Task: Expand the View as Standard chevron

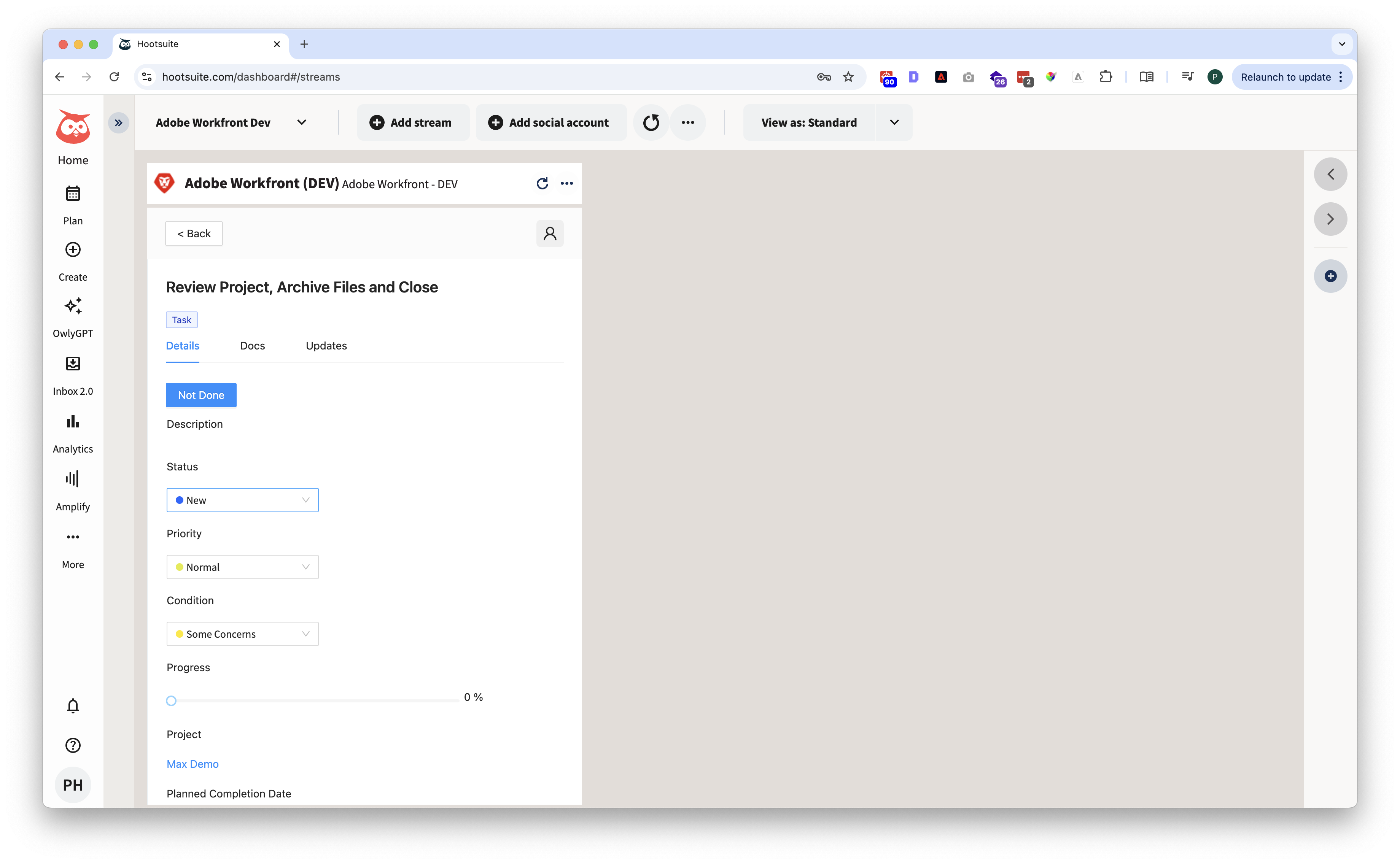Action: point(895,123)
